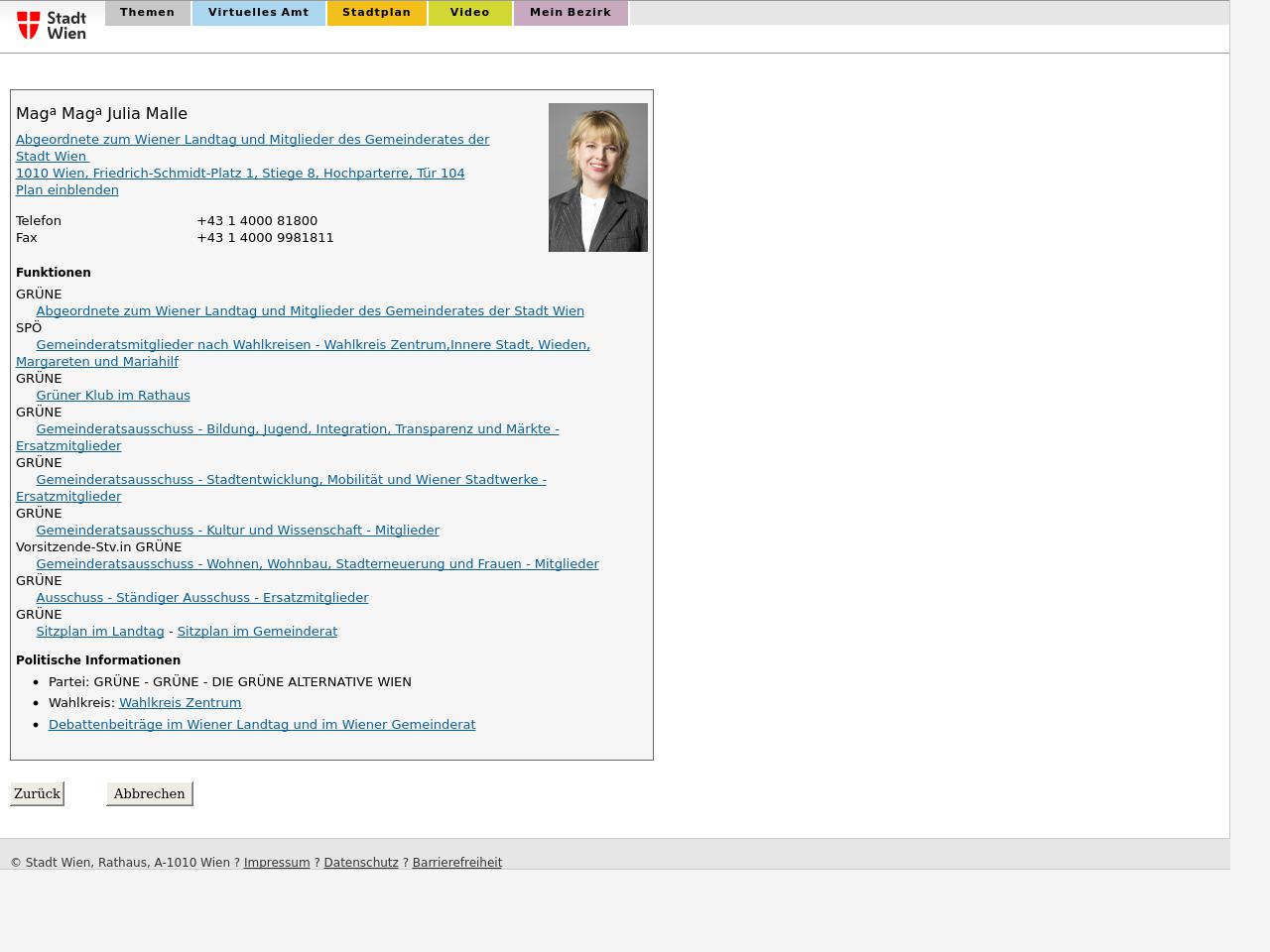The width and height of the screenshot is (1270, 952).
Task: Open the Wahlkreis Zentrum link
Action: pos(180,703)
